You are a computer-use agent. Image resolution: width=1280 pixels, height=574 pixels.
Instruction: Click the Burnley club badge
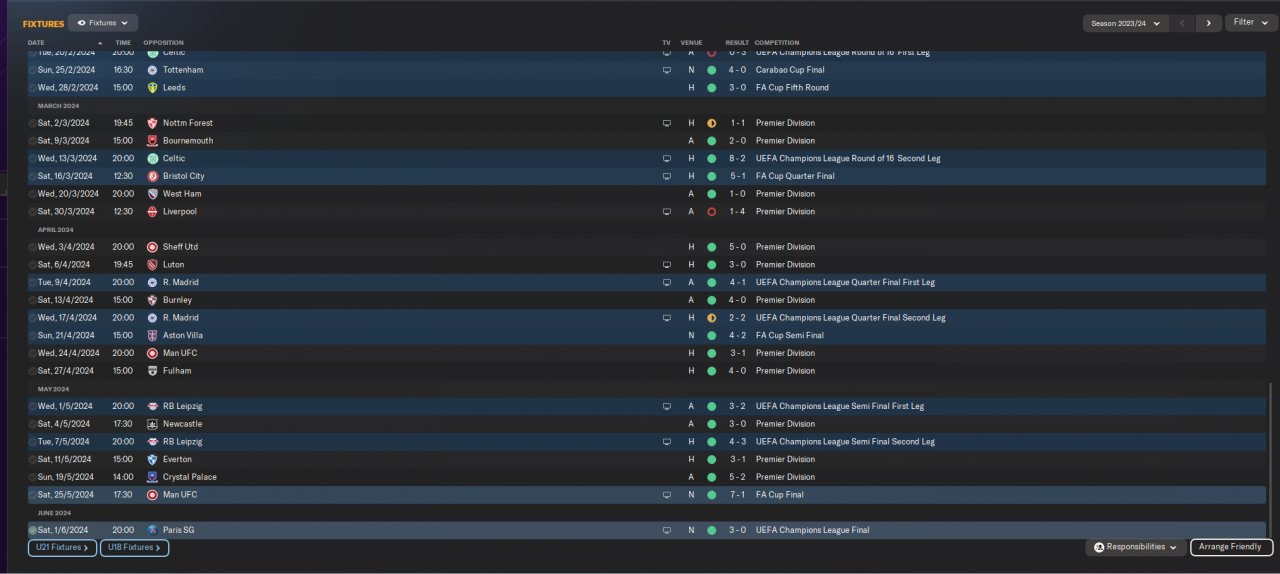[152, 300]
